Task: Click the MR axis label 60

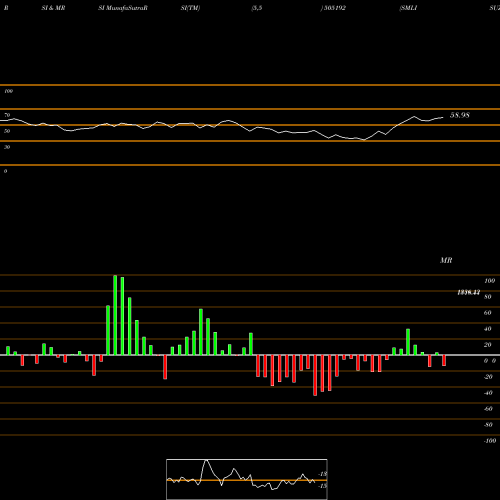Action: (x=488, y=313)
